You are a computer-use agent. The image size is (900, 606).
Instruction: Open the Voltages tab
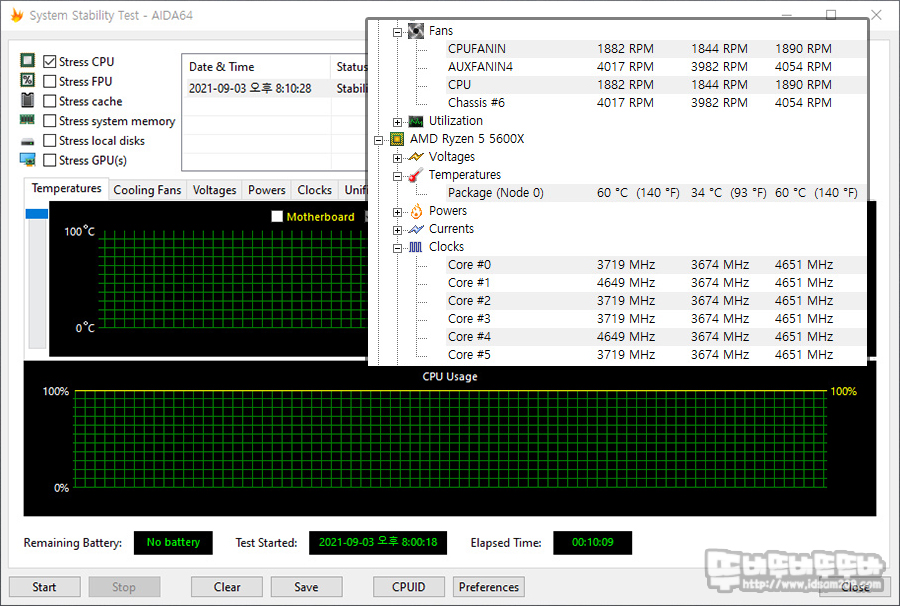(214, 190)
